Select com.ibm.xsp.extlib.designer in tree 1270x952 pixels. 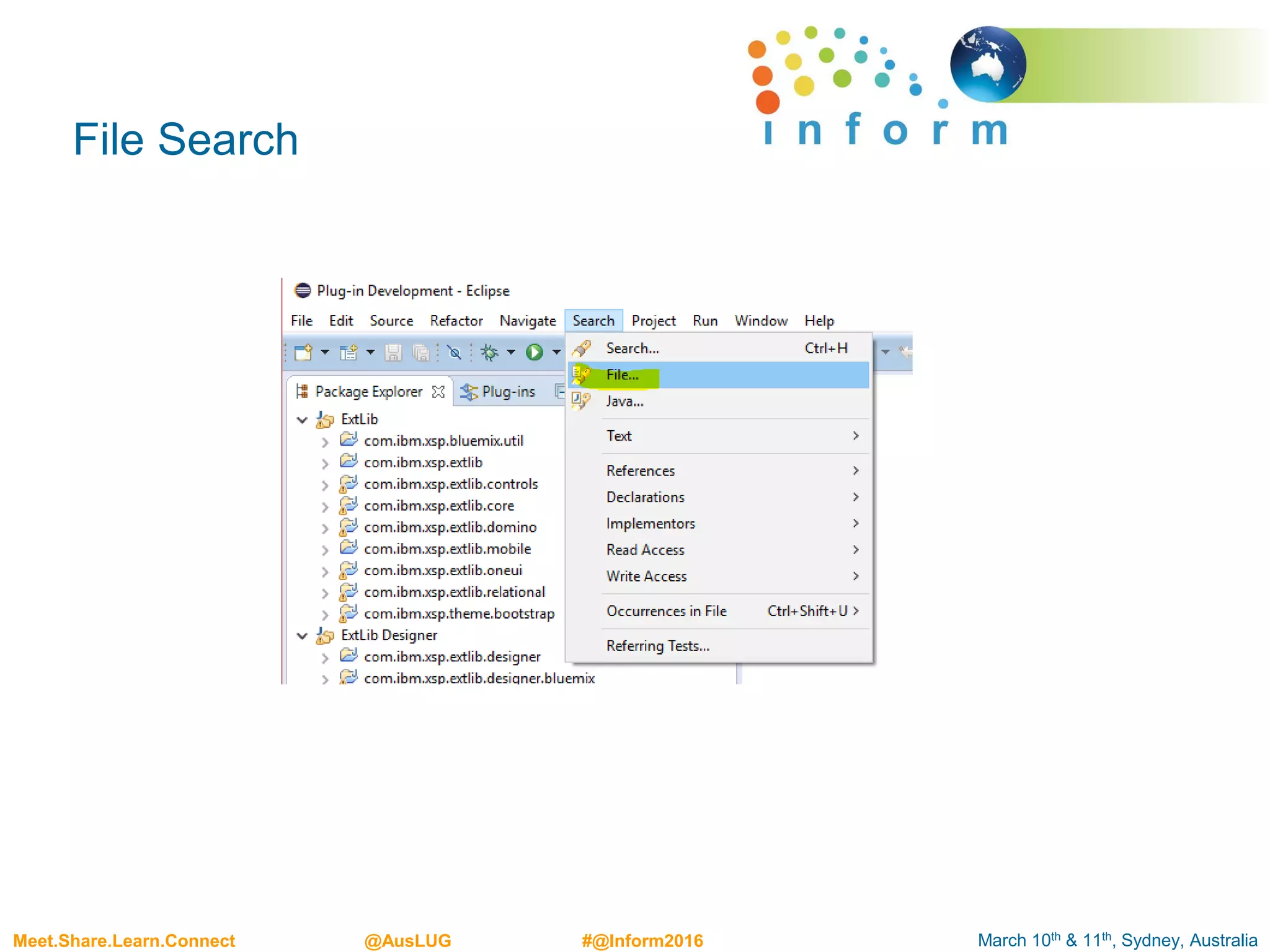[452, 657]
